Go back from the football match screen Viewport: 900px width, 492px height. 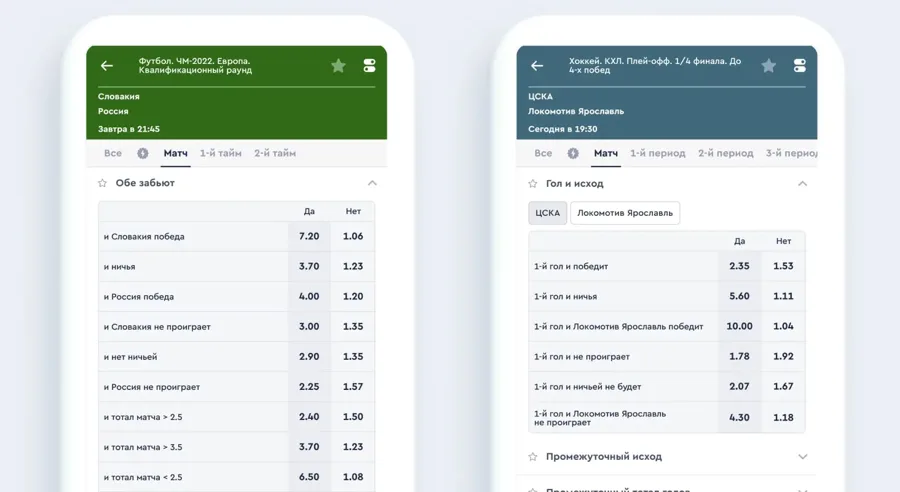107,66
